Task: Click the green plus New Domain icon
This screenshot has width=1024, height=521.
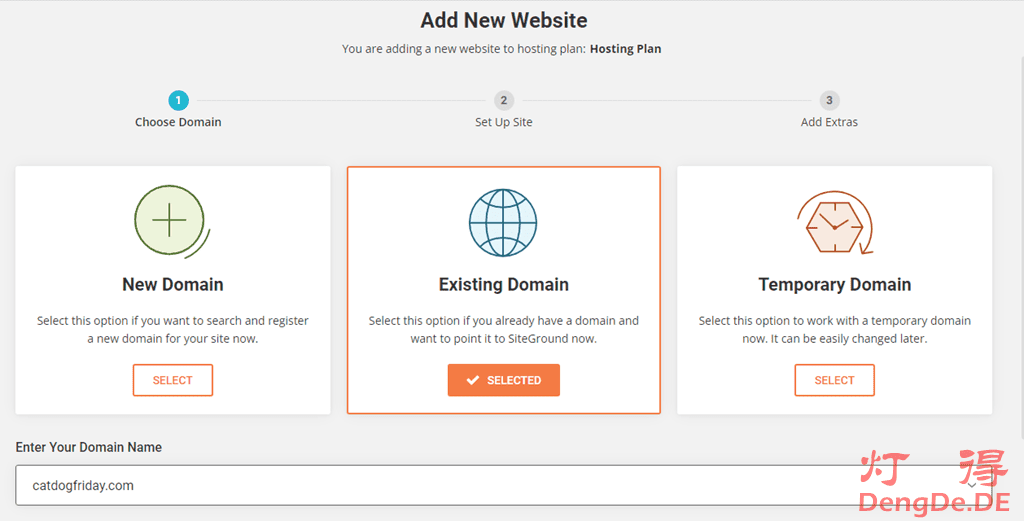Action: (x=169, y=220)
